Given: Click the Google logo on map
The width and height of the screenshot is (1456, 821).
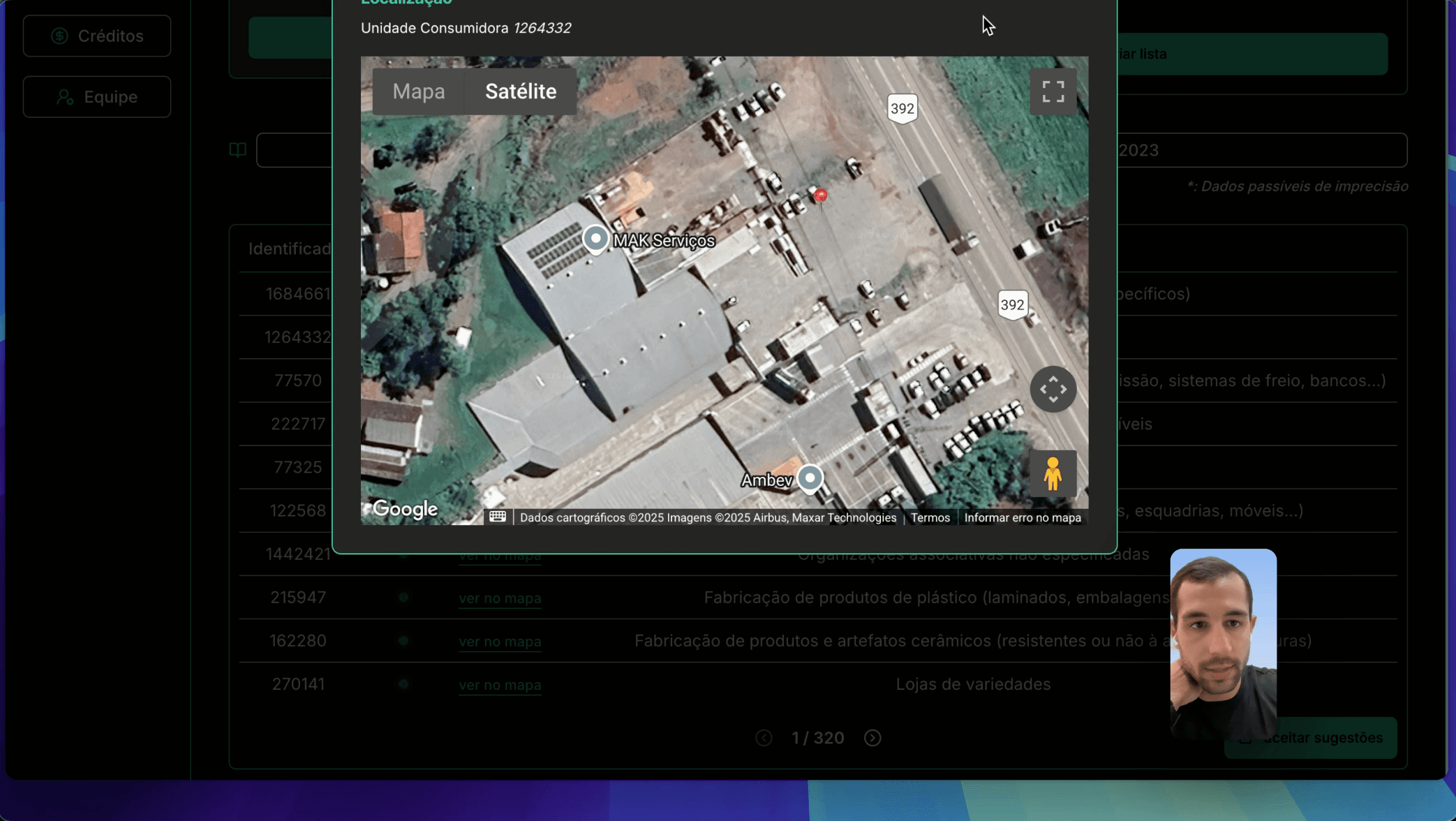Looking at the screenshot, I should coord(405,509).
